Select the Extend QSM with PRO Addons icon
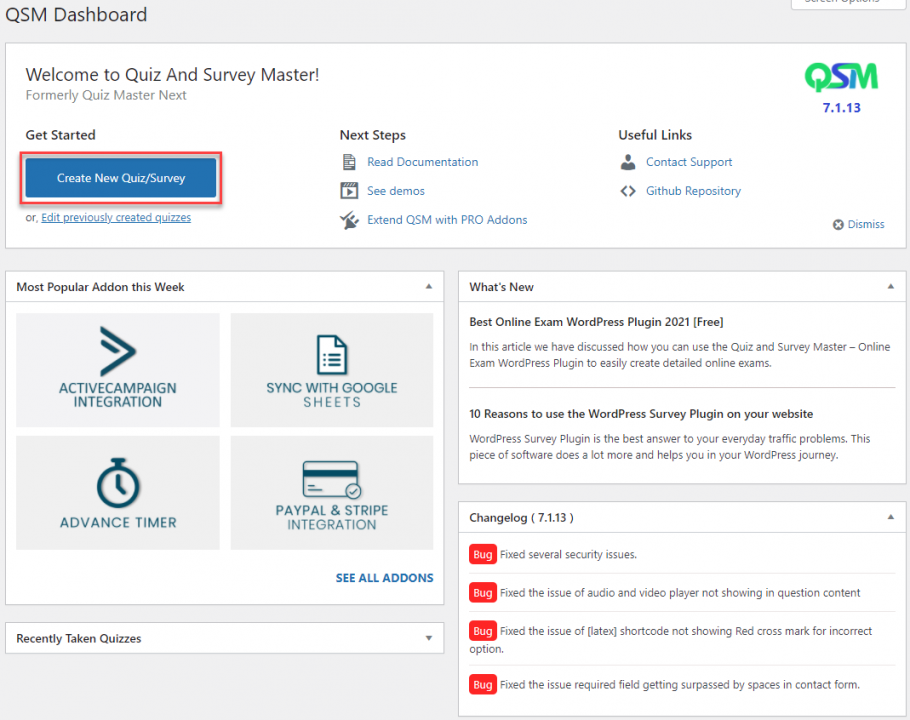The height and width of the screenshot is (720, 910). [x=350, y=219]
